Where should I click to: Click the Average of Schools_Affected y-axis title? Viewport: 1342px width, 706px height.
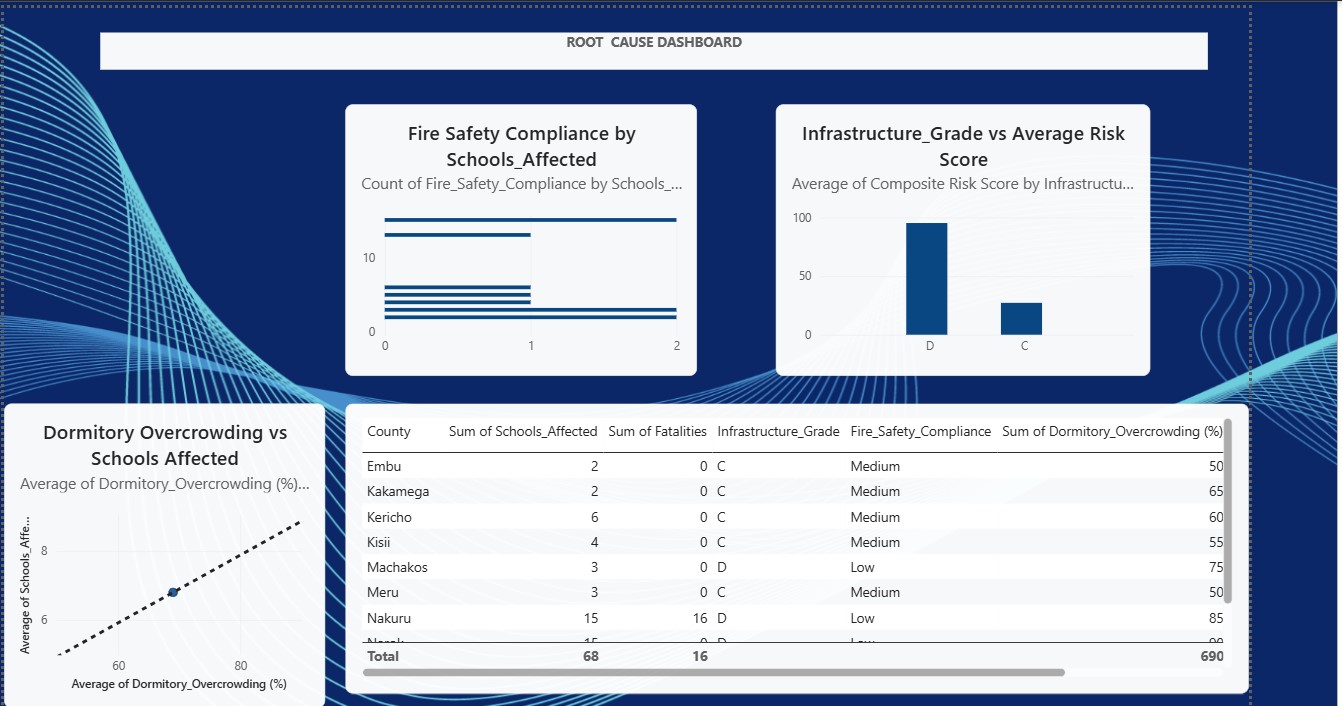point(26,586)
